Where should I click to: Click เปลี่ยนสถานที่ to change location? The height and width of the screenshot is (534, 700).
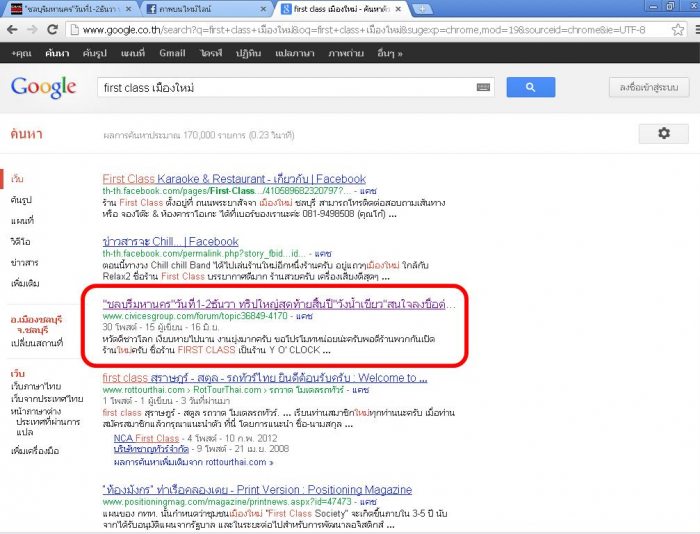pos(37,342)
